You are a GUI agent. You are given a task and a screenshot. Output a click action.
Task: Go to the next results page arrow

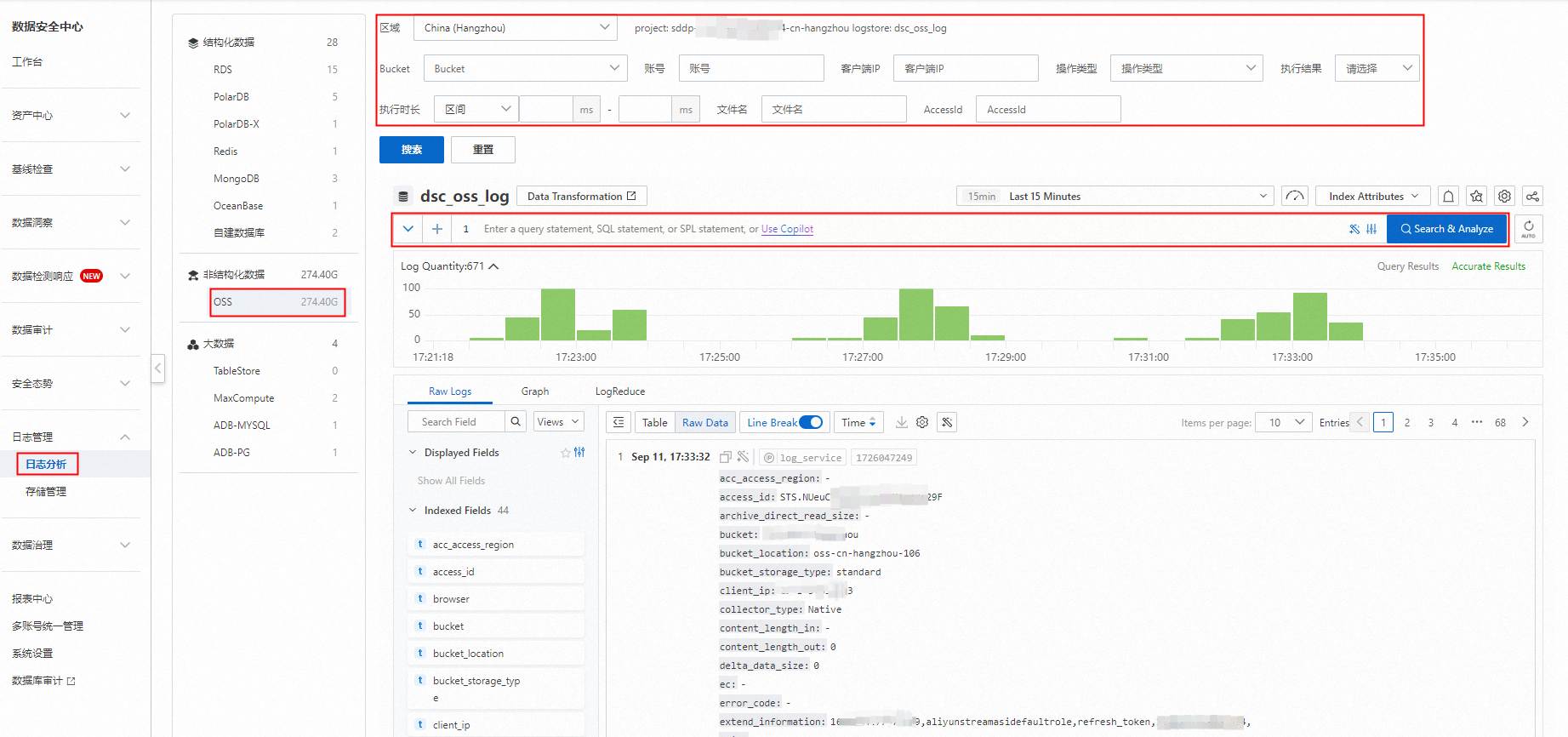click(1525, 422)
